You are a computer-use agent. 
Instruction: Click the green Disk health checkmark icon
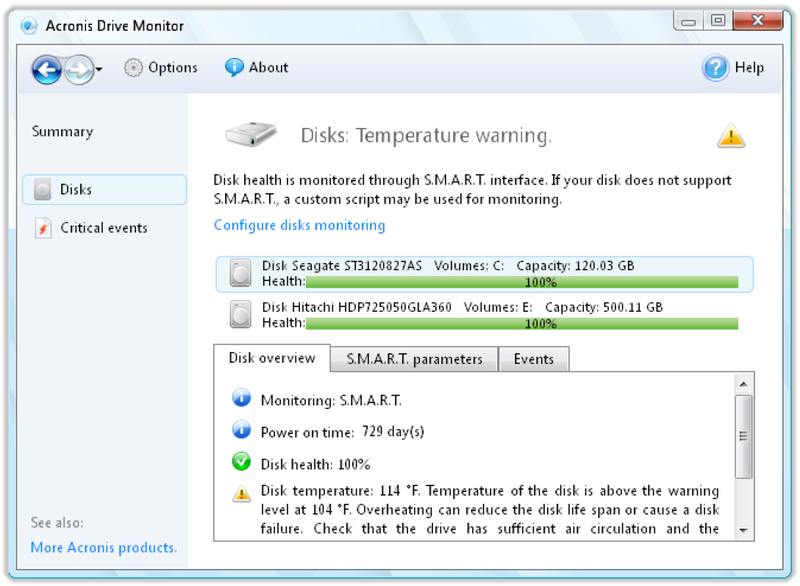click(x=241, y=462)
